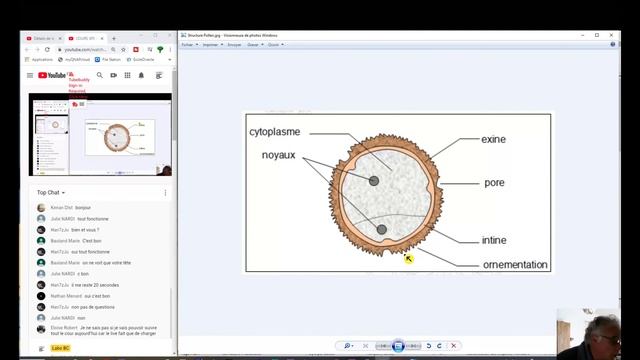
Task: Click the pollen diagram image in Photo Viewer
Action: pyautogui.click(x=398, y=193)
